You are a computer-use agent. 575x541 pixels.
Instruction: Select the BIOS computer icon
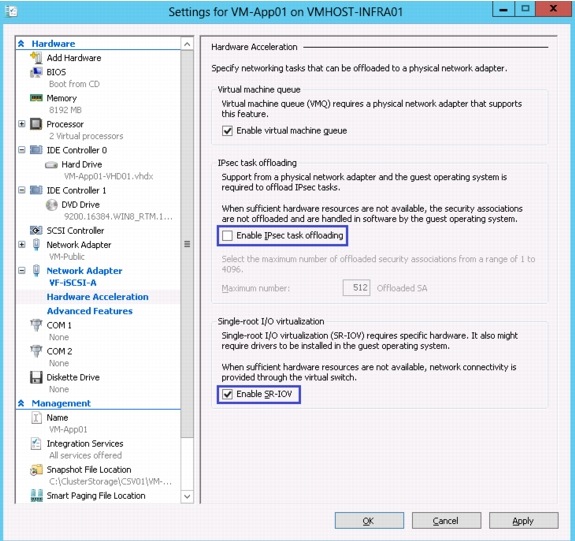pos(36,72)
